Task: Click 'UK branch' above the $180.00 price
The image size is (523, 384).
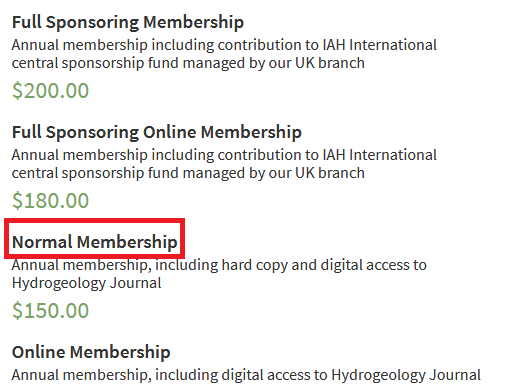Action: click(330, 173)
